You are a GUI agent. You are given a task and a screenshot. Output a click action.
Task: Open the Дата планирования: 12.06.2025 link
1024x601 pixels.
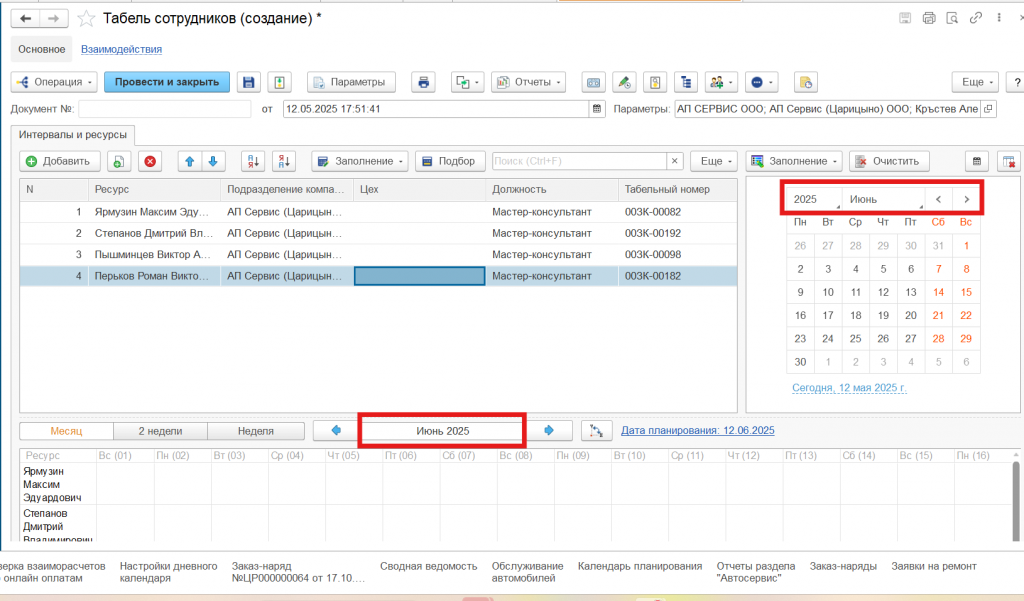tap(697, 431)
